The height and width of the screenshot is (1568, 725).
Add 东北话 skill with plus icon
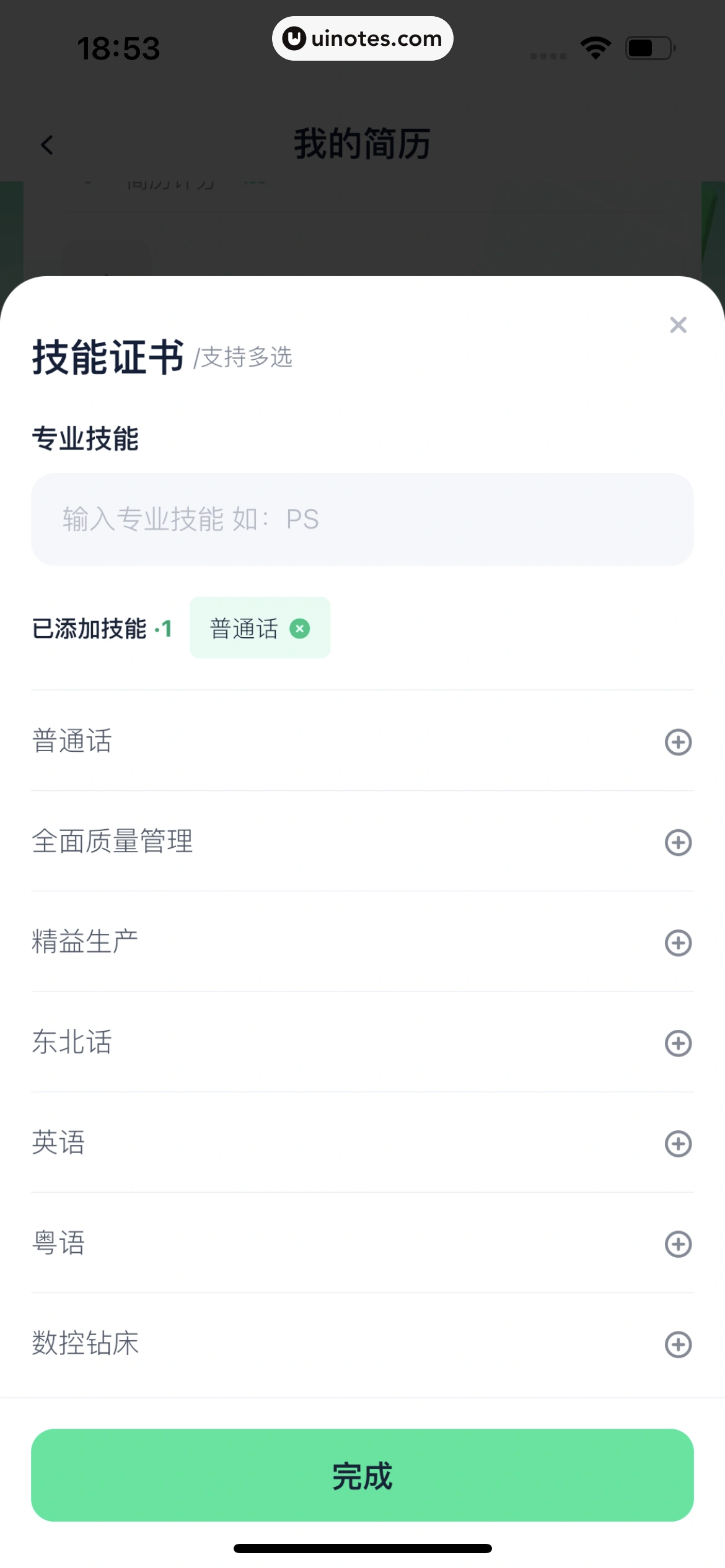[678, 1043]
